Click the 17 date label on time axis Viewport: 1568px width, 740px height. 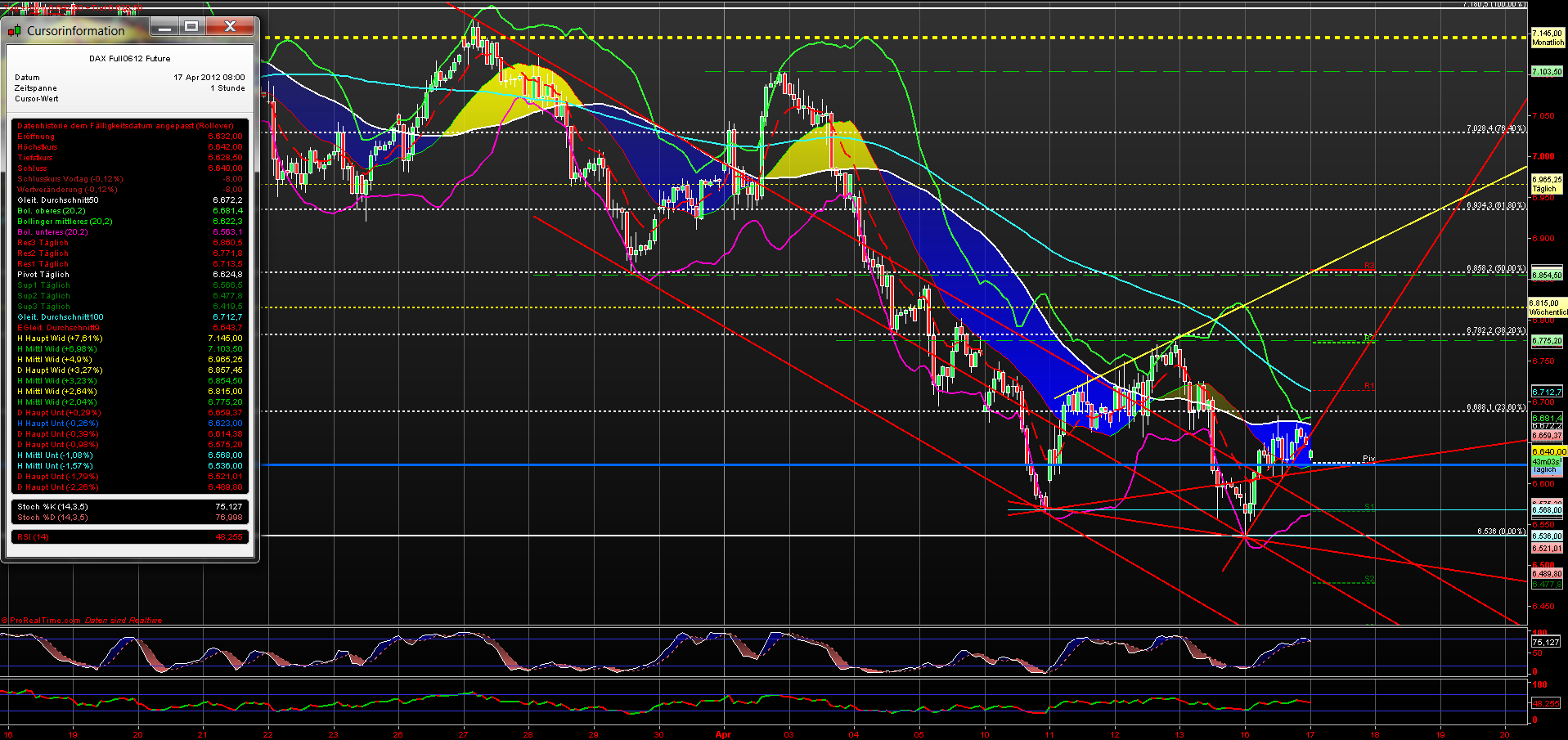(1310, 734)
